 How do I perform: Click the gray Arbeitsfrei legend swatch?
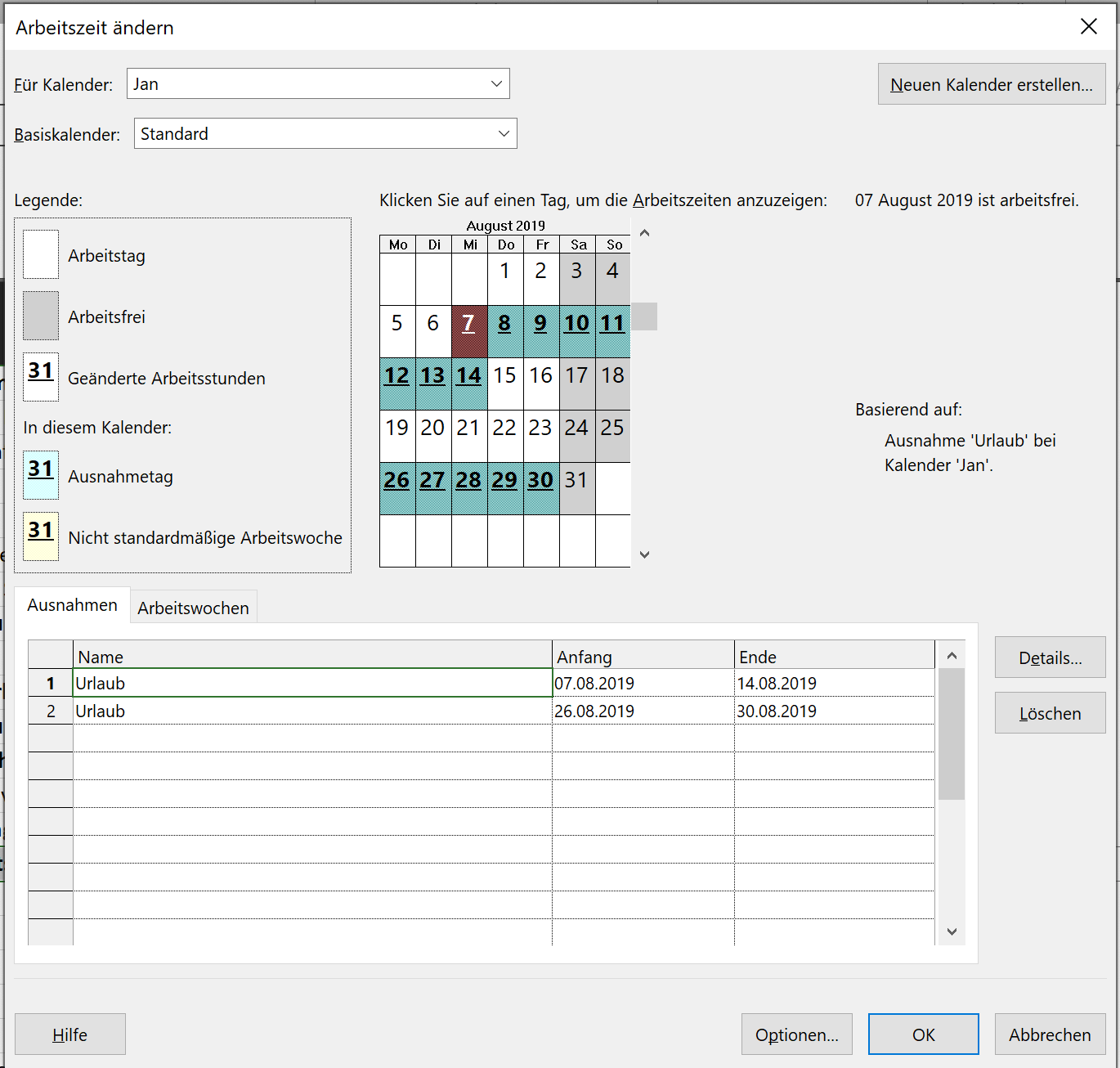[x=41, y=316]
